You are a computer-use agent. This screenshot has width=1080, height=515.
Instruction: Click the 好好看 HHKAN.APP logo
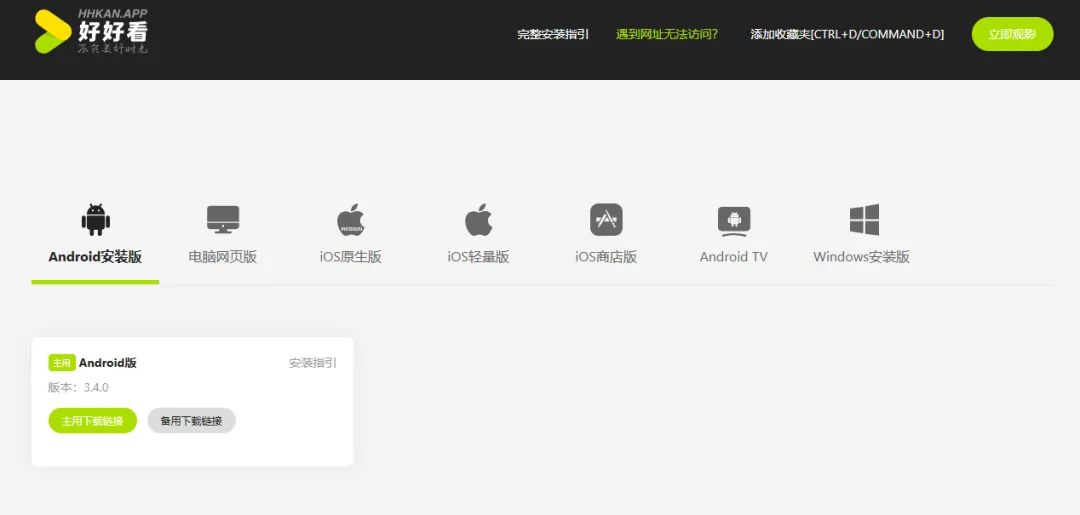pyautogui.click(x=91, y=32)
